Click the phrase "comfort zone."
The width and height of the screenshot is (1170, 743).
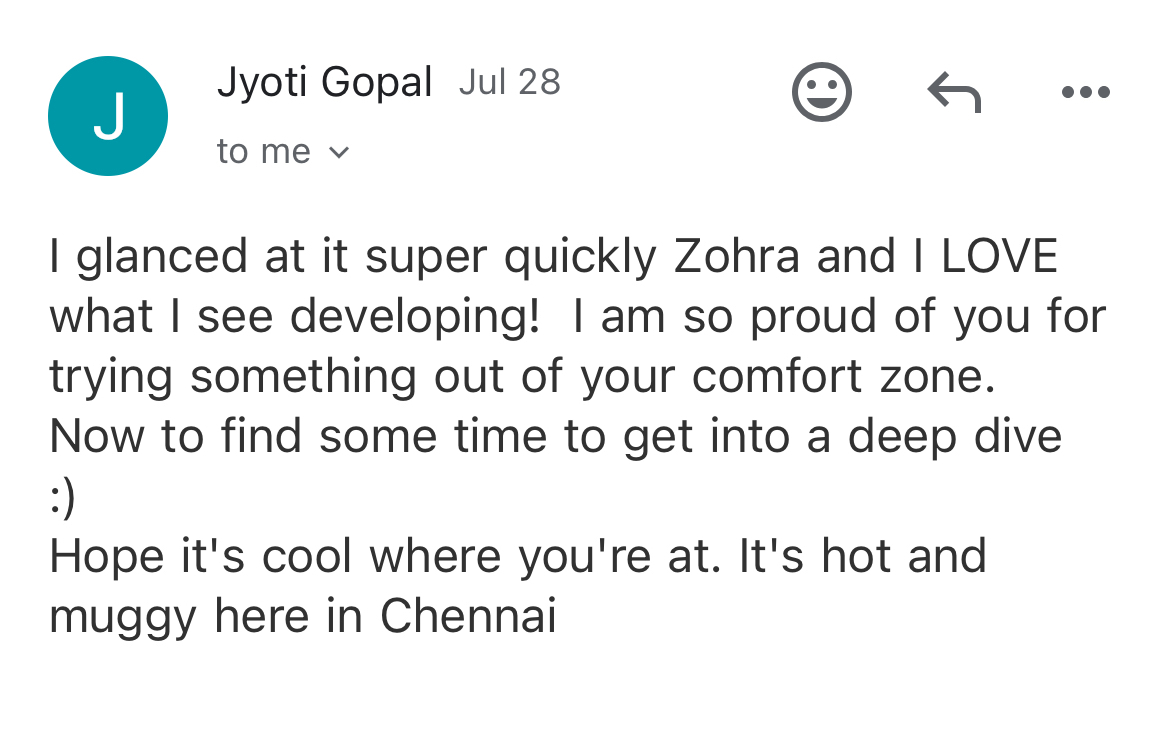coord(837,377)
